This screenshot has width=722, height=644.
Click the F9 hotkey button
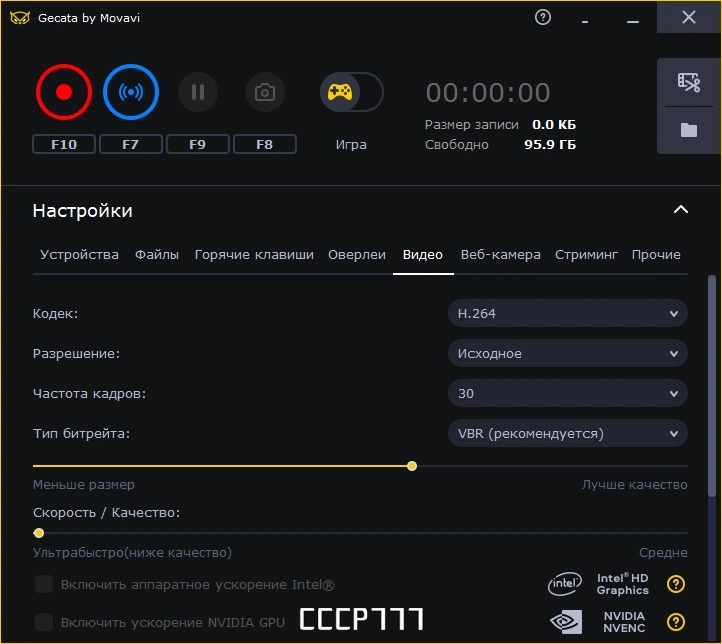(198, 144)
